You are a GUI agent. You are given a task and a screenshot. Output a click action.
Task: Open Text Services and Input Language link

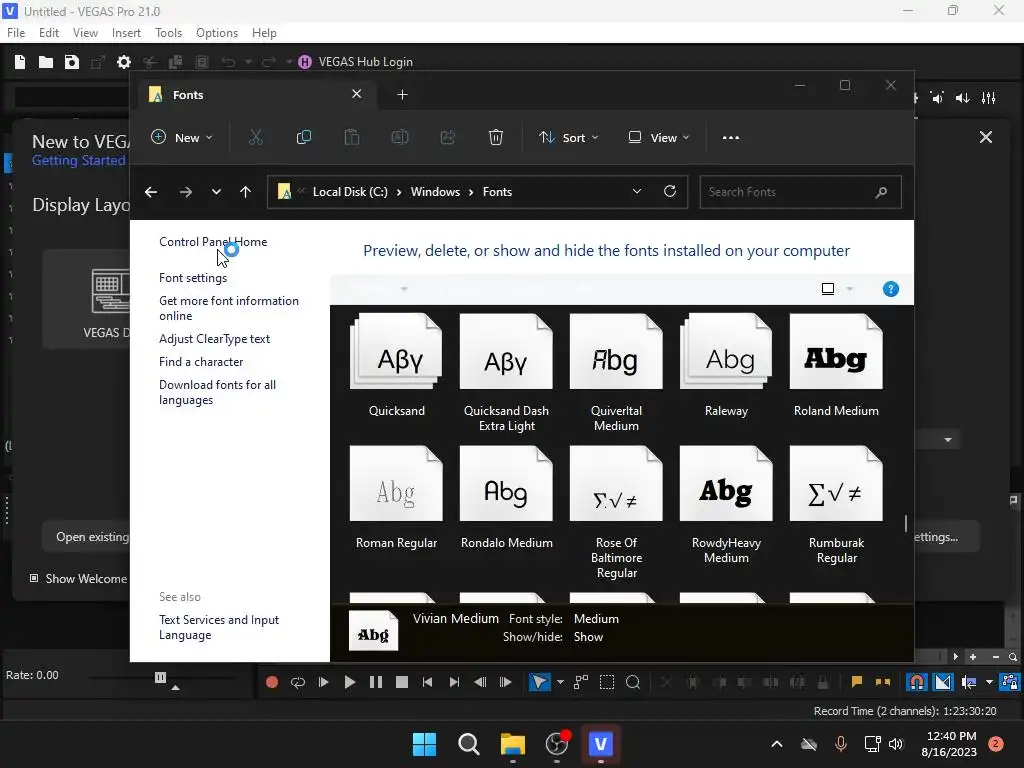tap(219, 628)
